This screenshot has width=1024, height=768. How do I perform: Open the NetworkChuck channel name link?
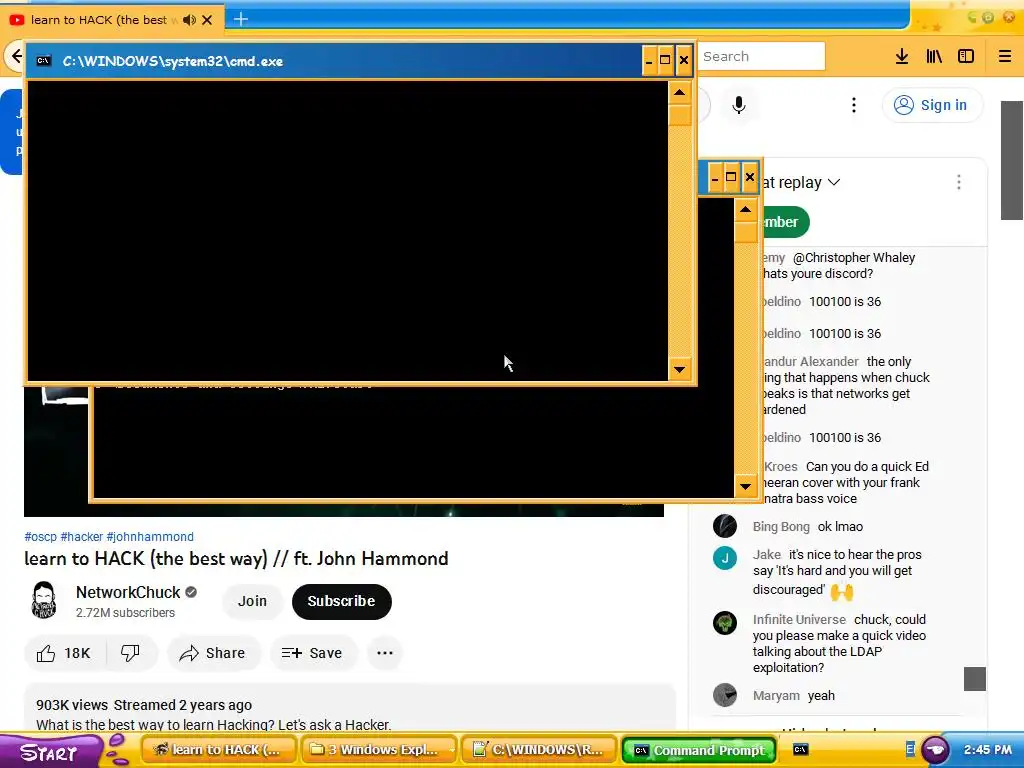[x=128, y=592]
